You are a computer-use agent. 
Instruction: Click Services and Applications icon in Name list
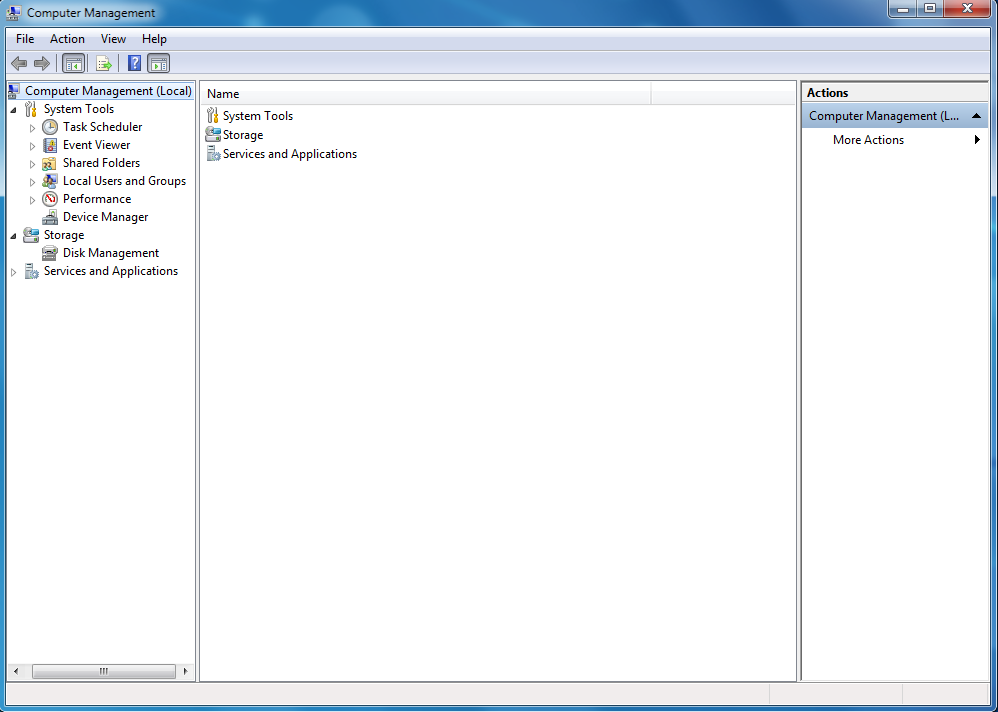click(x=213, y=154)
